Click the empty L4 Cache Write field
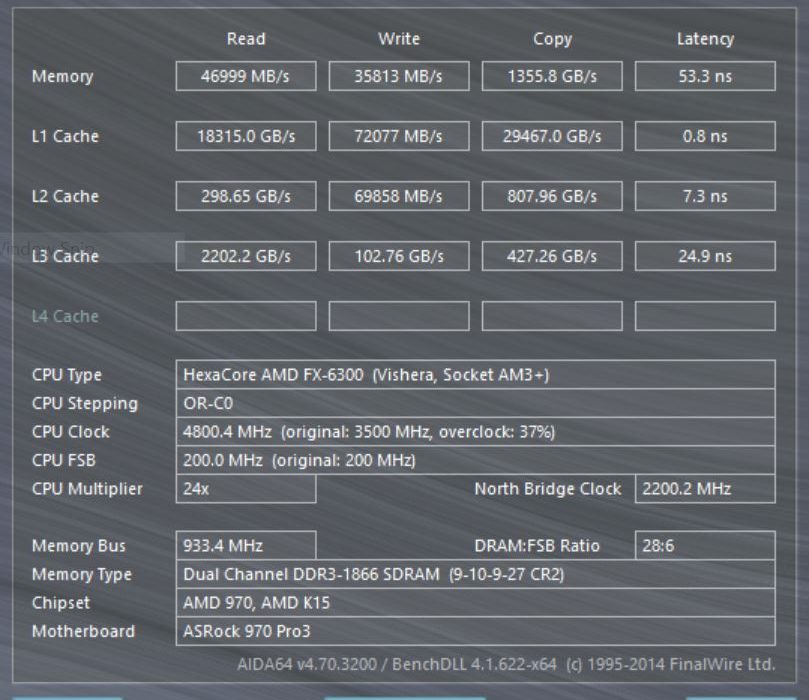 (399, 316)
